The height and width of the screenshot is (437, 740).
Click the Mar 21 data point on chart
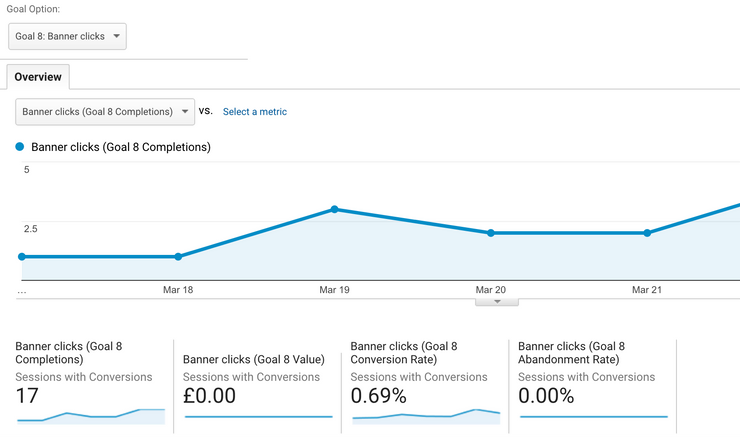coord(647,233)
